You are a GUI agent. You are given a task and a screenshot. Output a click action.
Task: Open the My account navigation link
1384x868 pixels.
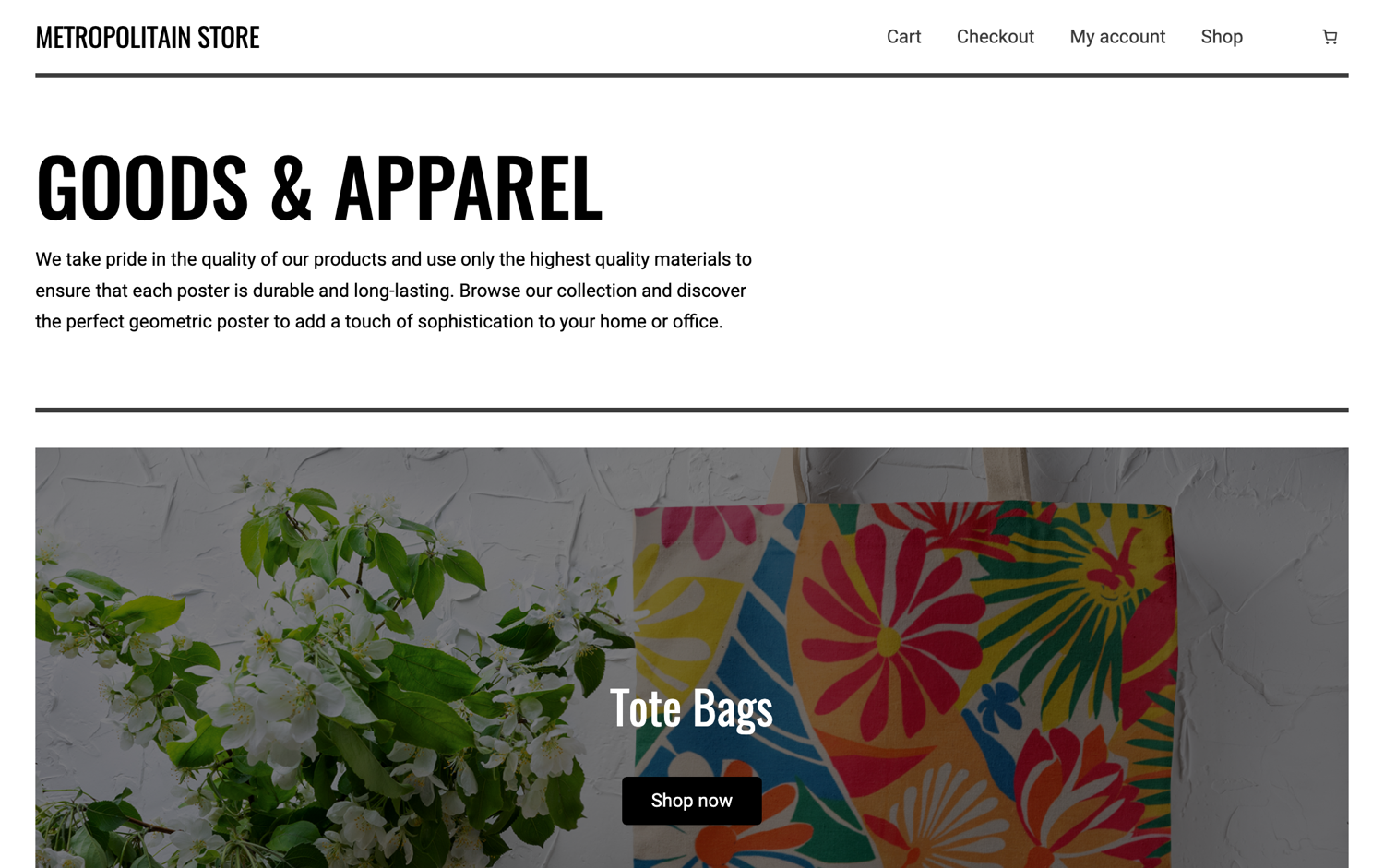[1117, 37]
